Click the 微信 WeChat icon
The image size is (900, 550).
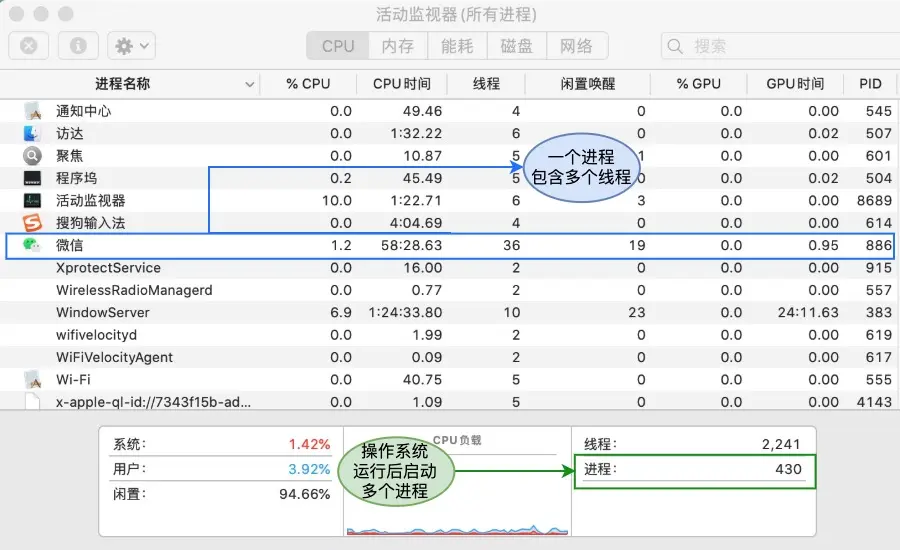[32, 245]
